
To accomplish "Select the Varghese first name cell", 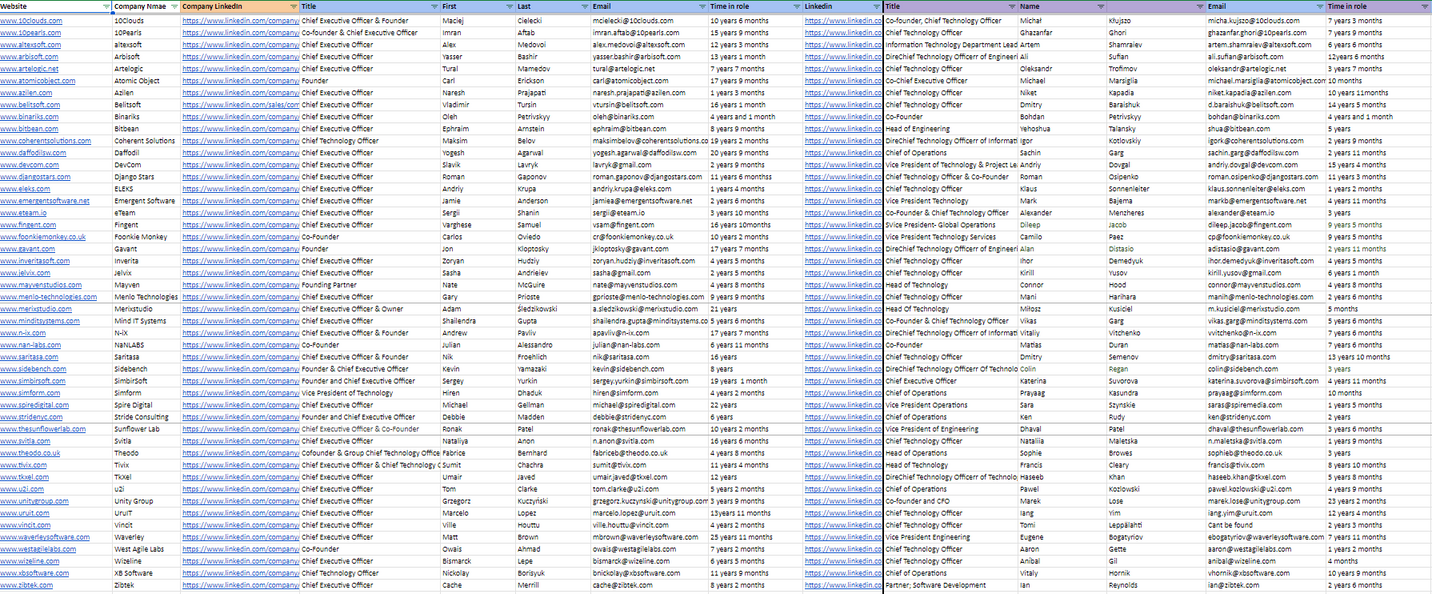I will 477,225.
